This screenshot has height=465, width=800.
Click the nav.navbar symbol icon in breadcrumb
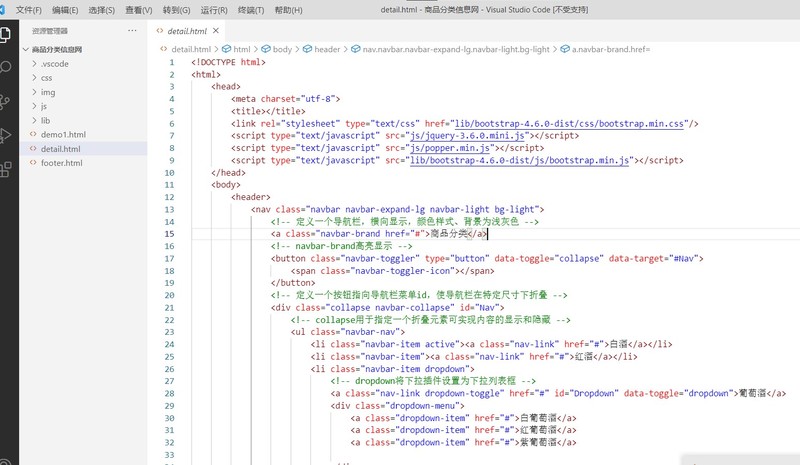[356, 49]
